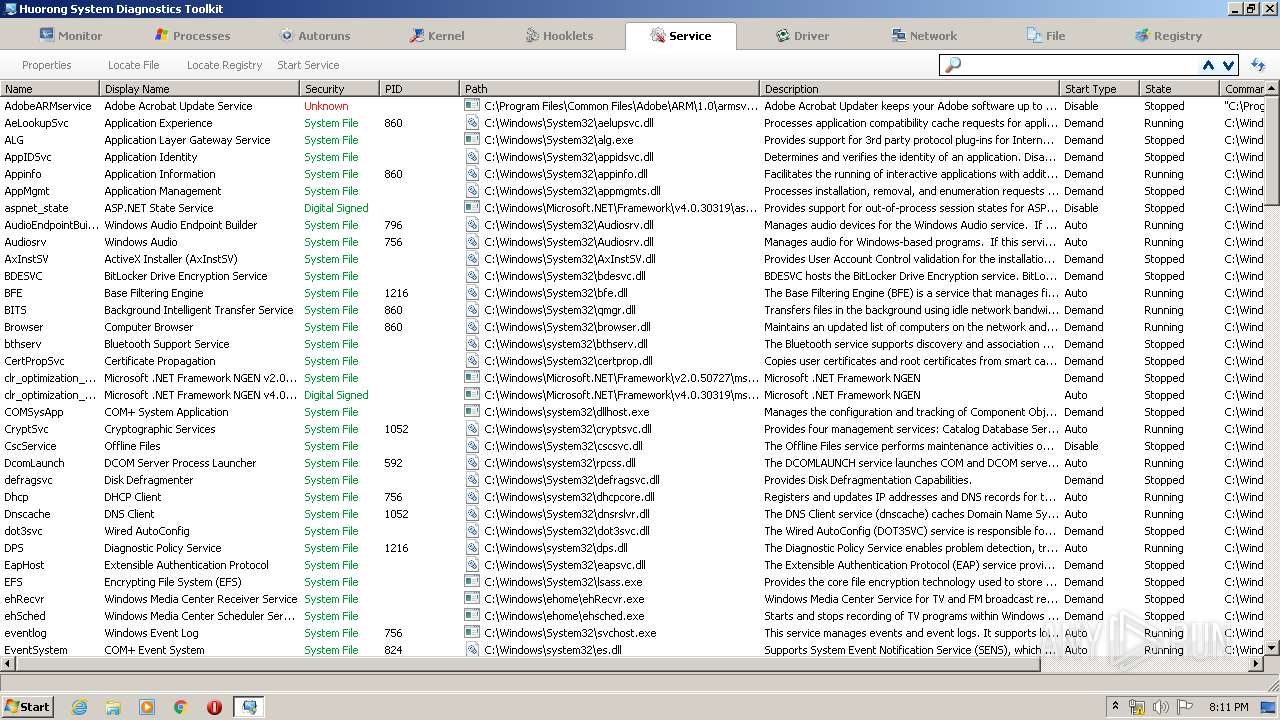This screenshot has height=720, width=1280.
Task: Click the armsvc file icon in Path
Action: (x=472, y=106)
